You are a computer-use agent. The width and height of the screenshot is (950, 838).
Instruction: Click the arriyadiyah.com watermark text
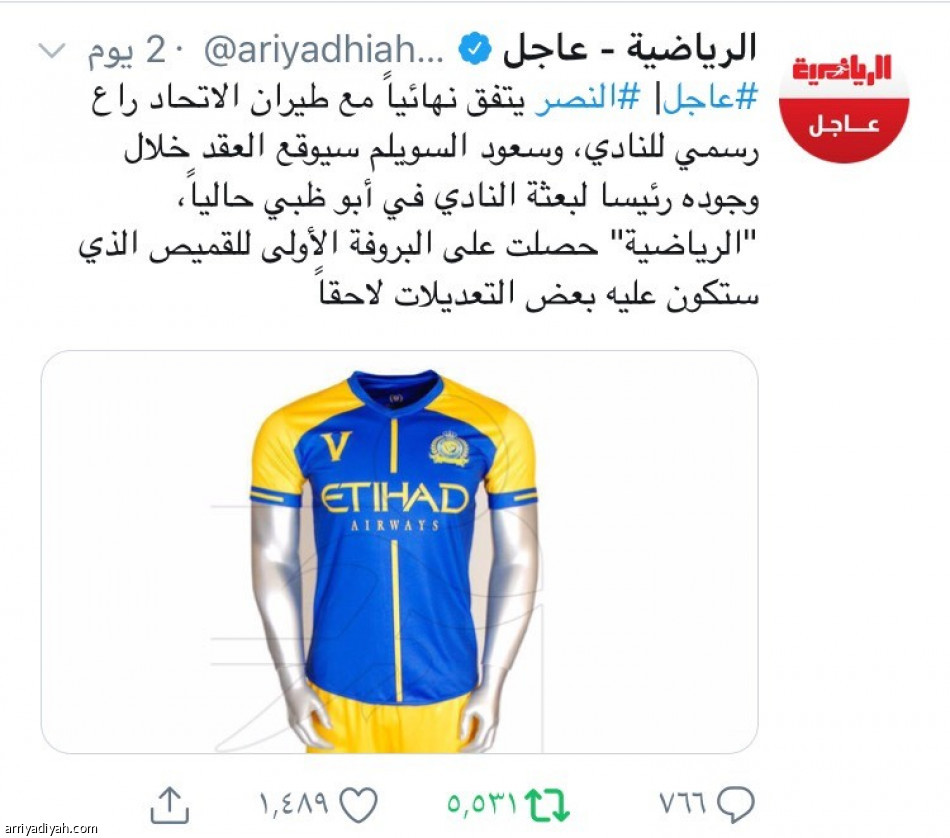tap(49, 828)
